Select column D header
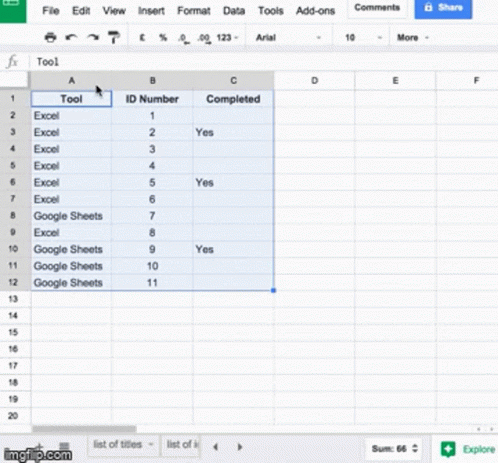The image size is (498, 463). tap(314, 81)
